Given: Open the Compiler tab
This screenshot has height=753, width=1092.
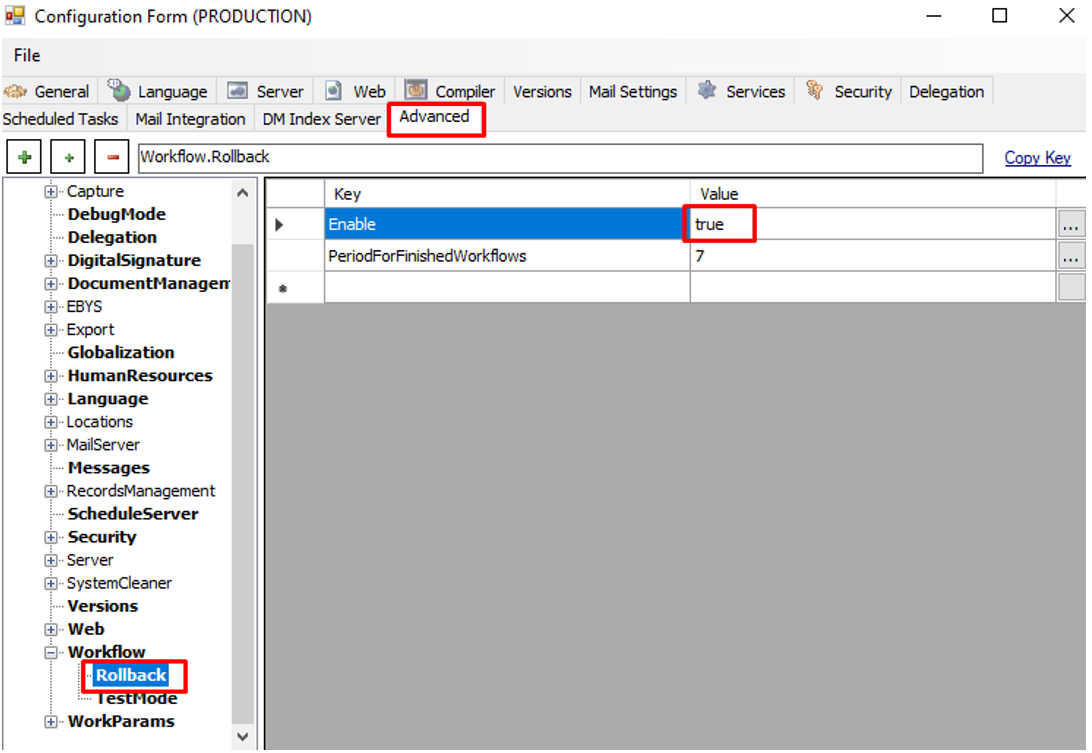Looking at the screenshot, I should [451, 91].
